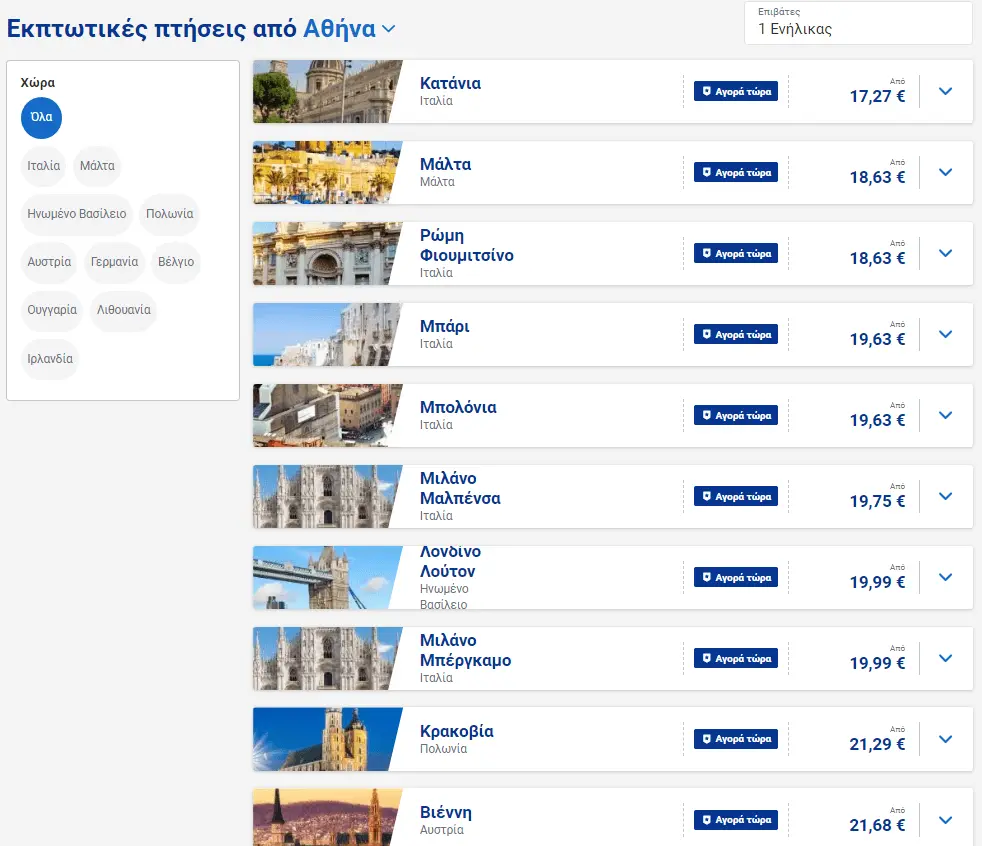
Task: Click Αγορά τώρα for Μπάρι
Action: [x=736, y=334]
